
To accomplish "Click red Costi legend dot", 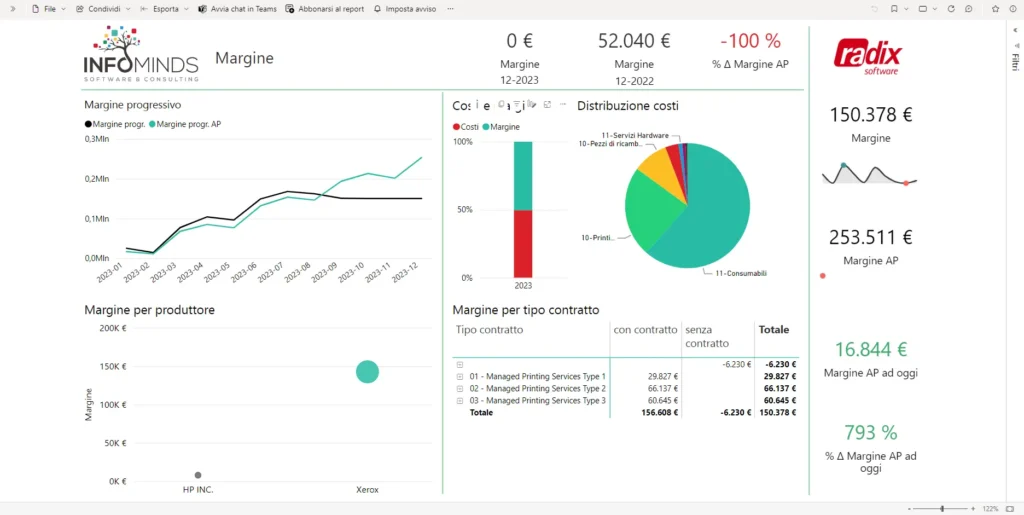I will click(456, 127).
